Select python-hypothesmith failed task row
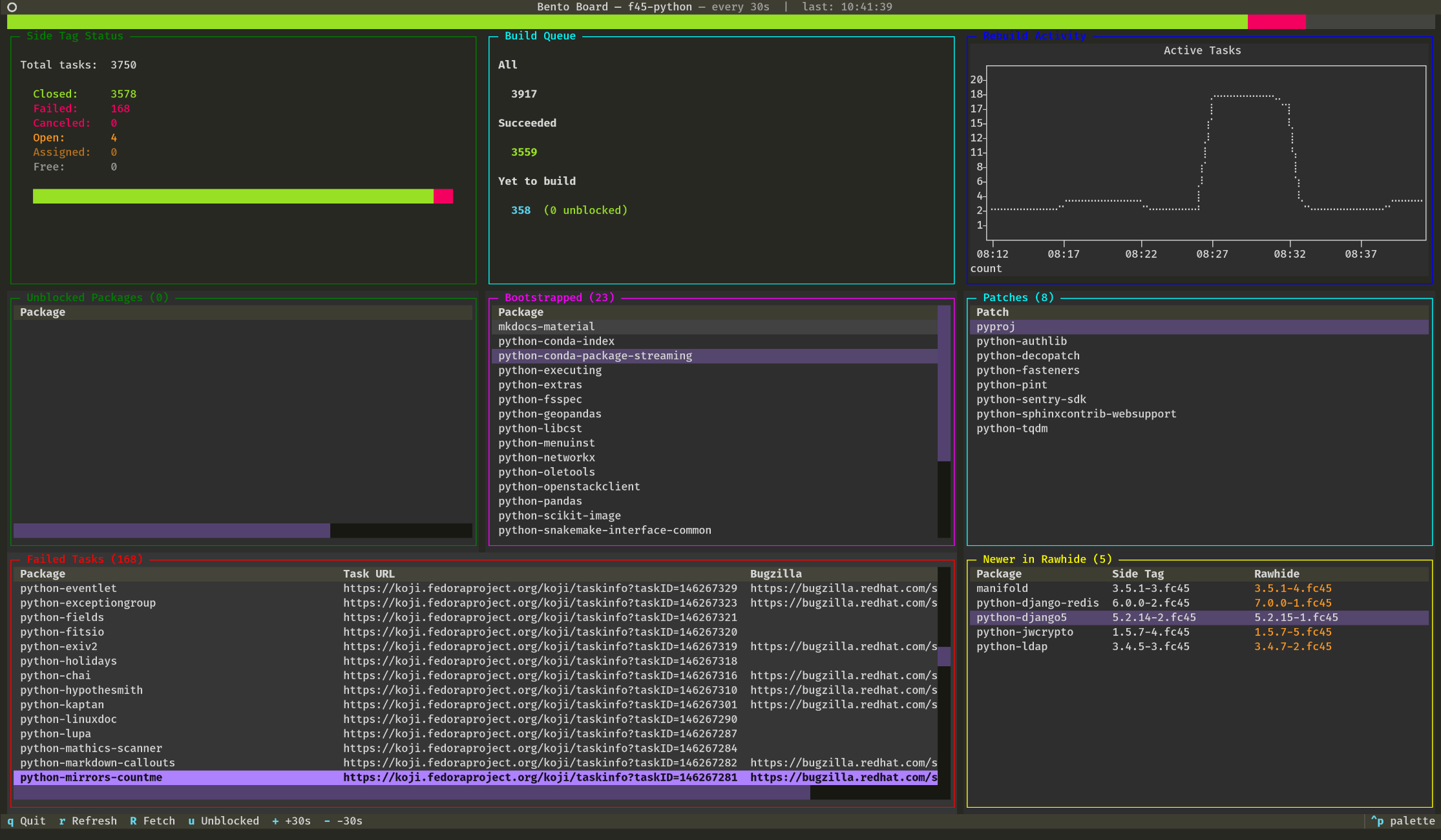Image resolution: width=1441 pixels, height=840 pixels. tap(476, 690)
